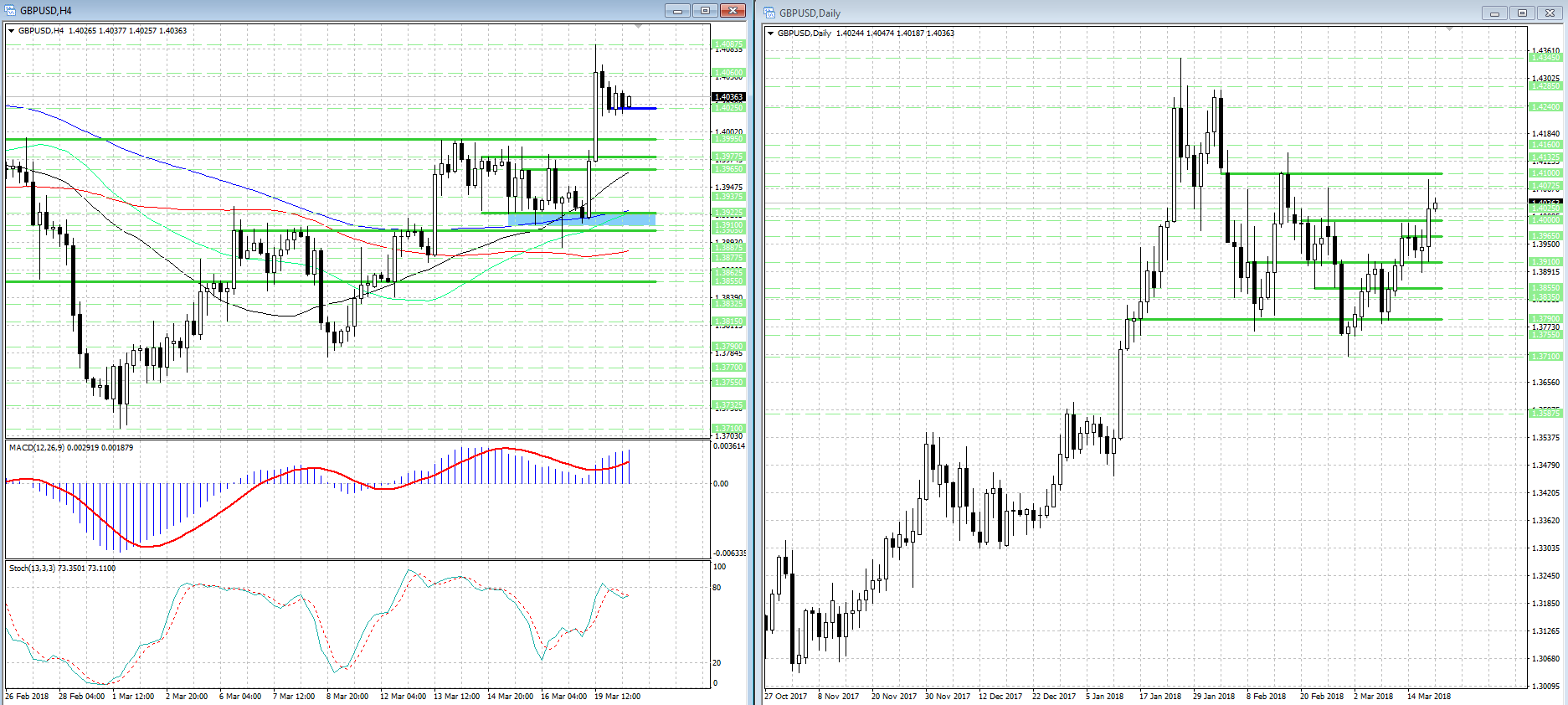Click the Stoch(13,3,3) indicator label
Screen dimensions: 1568x705
click(63, 569)
